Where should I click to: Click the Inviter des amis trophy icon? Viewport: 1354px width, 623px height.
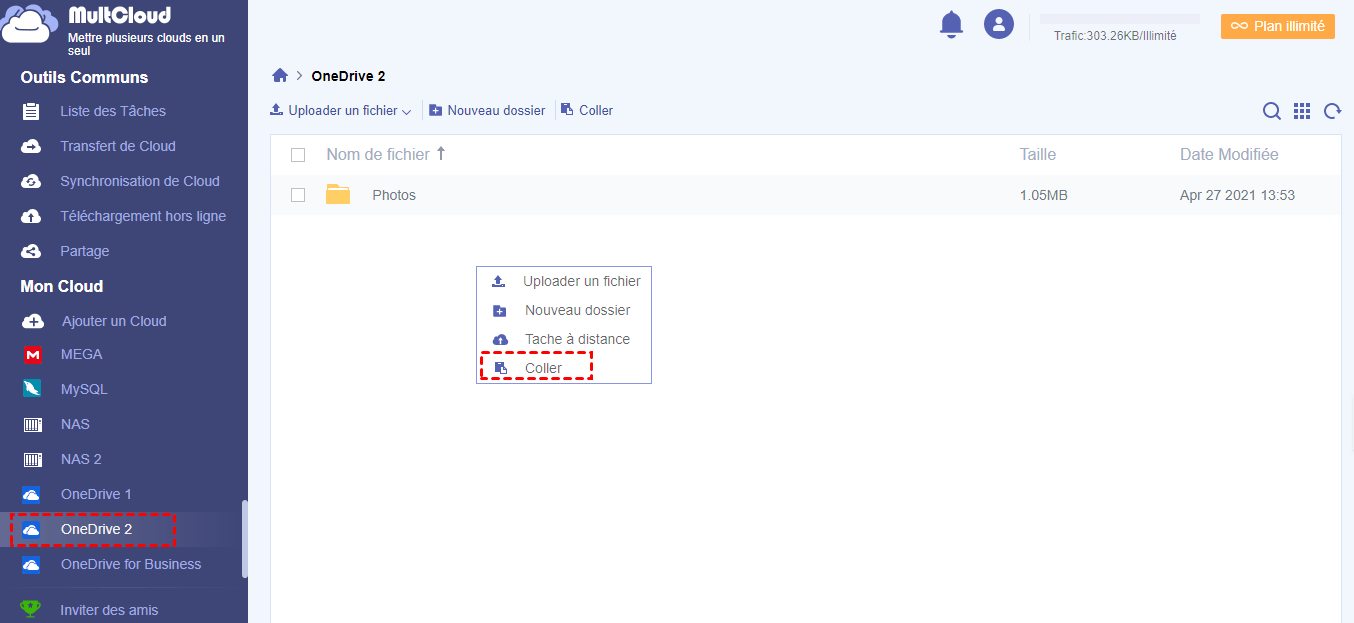point(31,608)
